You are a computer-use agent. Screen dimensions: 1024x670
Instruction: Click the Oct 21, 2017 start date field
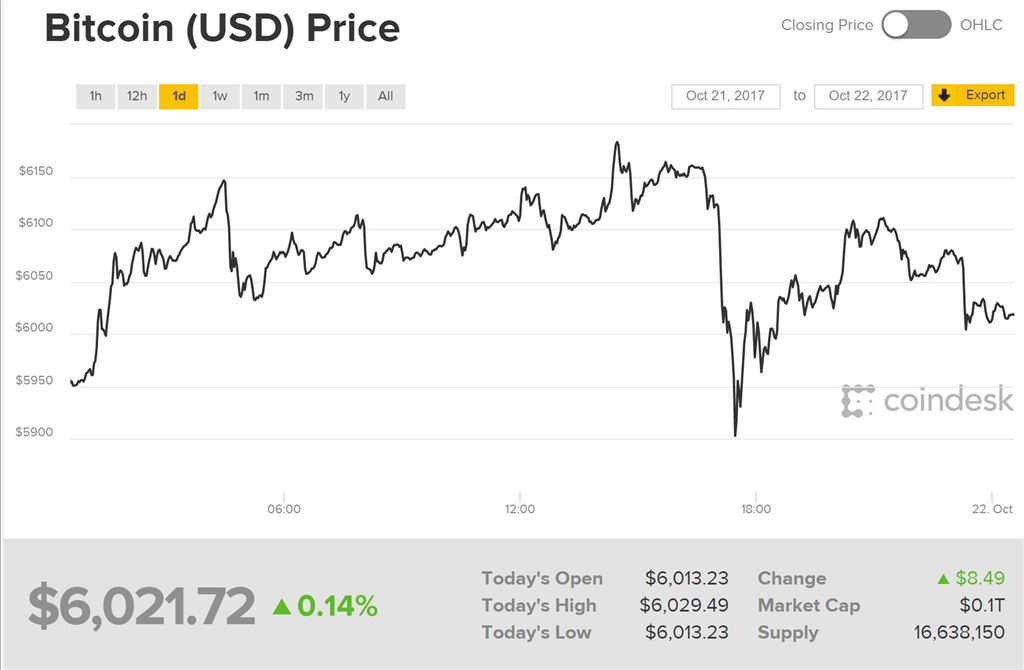[x=725, y=96]
